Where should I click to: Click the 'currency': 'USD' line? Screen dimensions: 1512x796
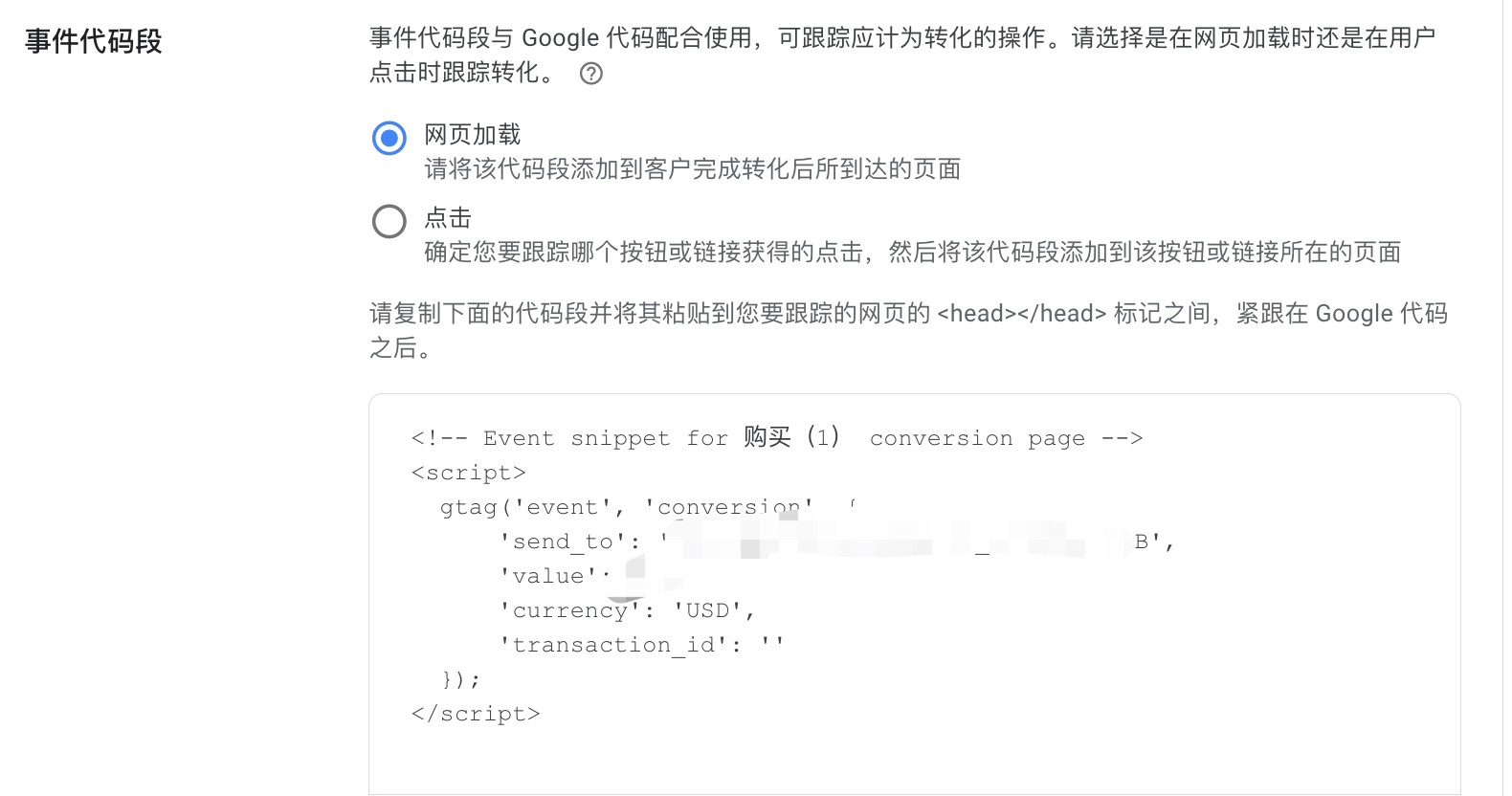627,609
